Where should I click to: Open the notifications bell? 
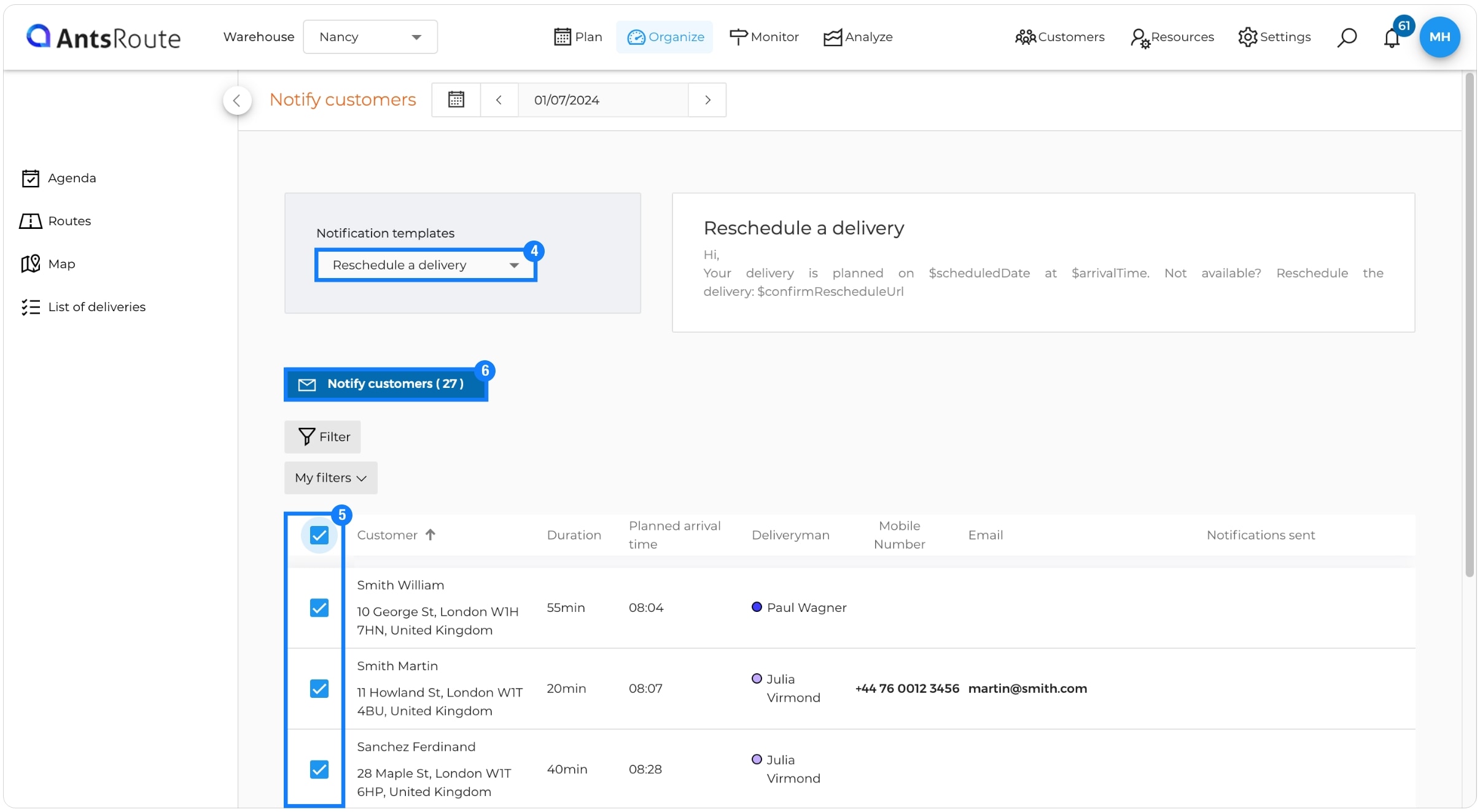click(x=1392, y=37)
